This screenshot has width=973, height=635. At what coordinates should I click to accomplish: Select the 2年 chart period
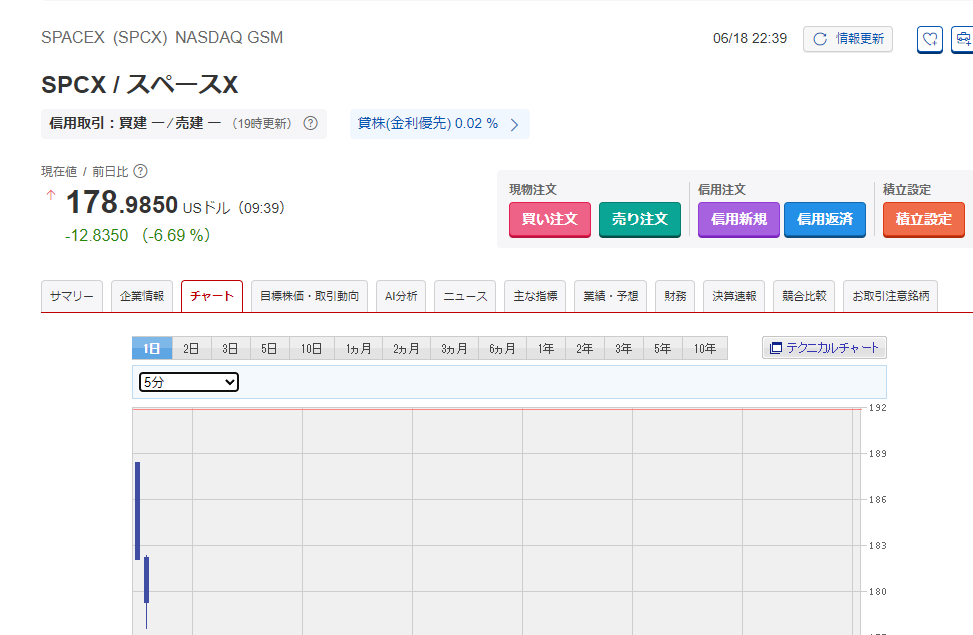[x=585, y=348]
